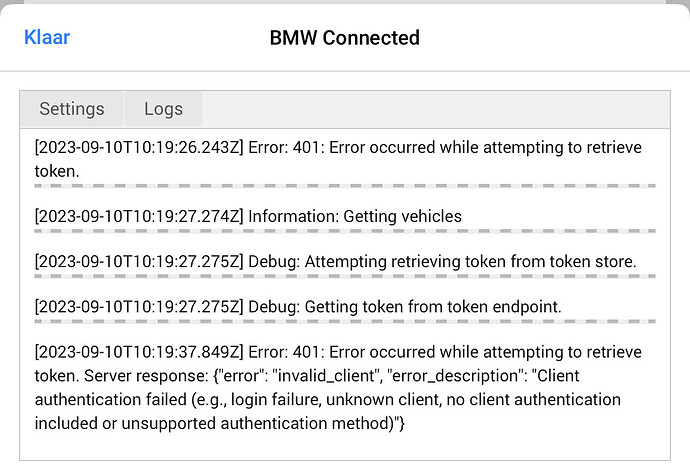
Task: Switch to the Settings tab
Action: point(71,109)
